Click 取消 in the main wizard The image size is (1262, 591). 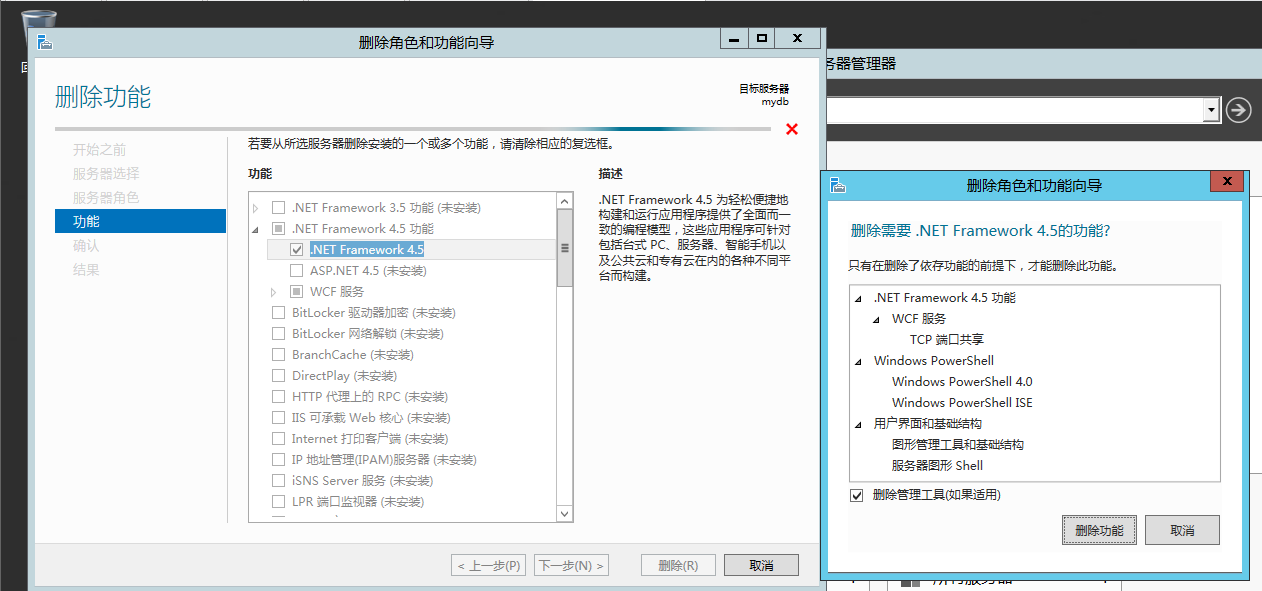(761, 565)
